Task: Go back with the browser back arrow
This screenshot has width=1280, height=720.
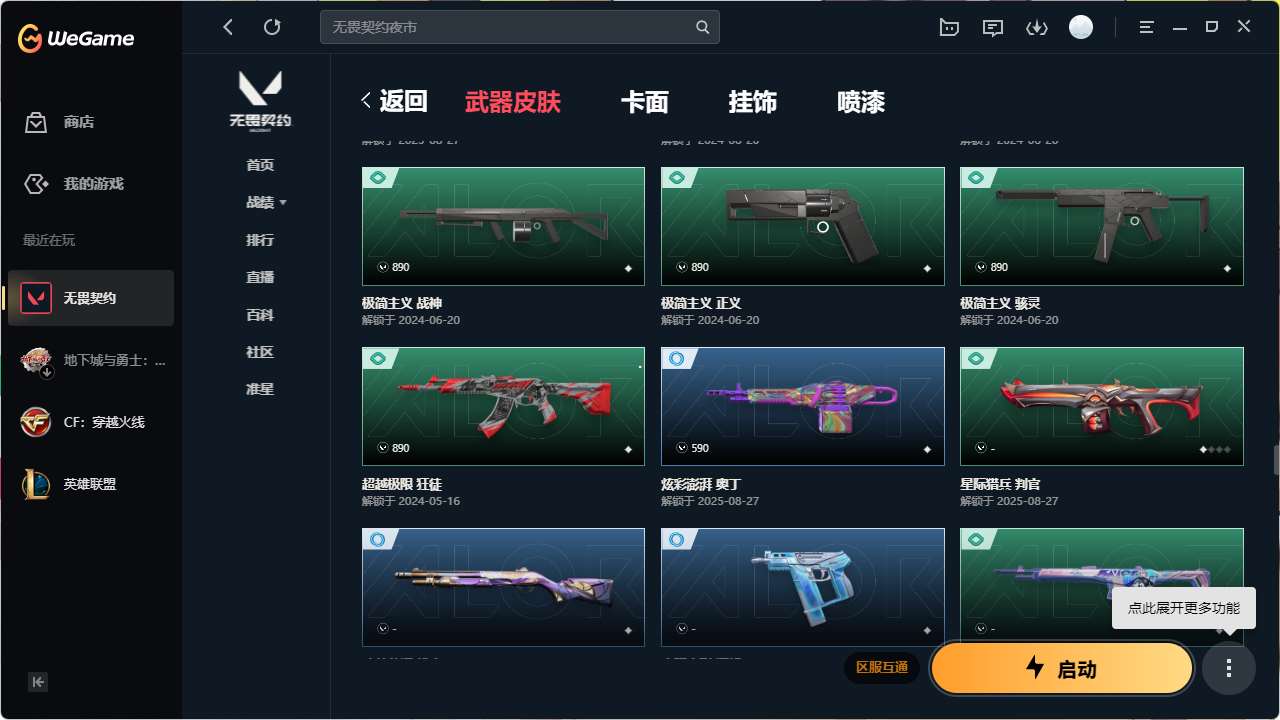Action: tap(228, 27)
